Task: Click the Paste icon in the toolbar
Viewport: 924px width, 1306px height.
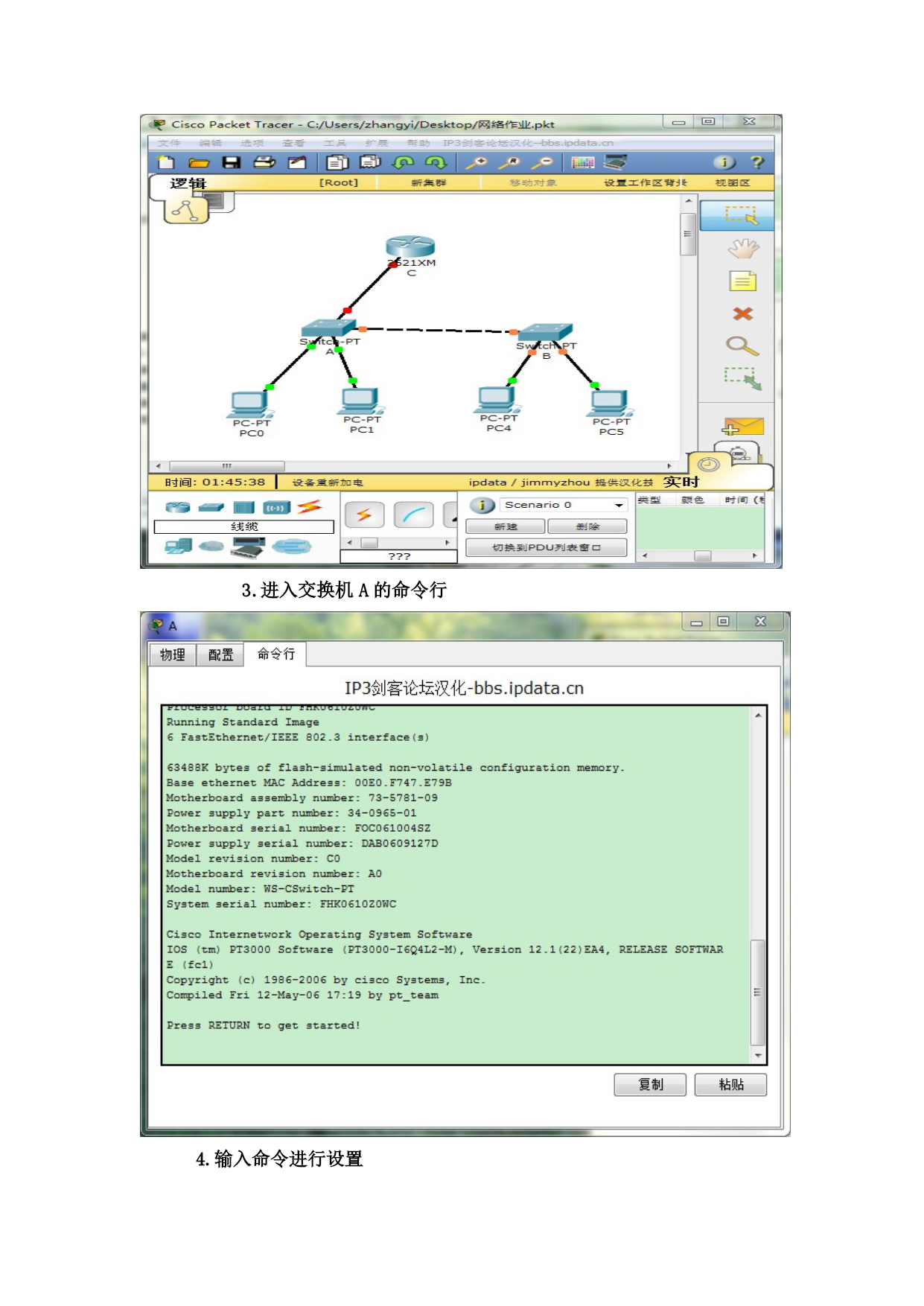Action: coord(370,162)
